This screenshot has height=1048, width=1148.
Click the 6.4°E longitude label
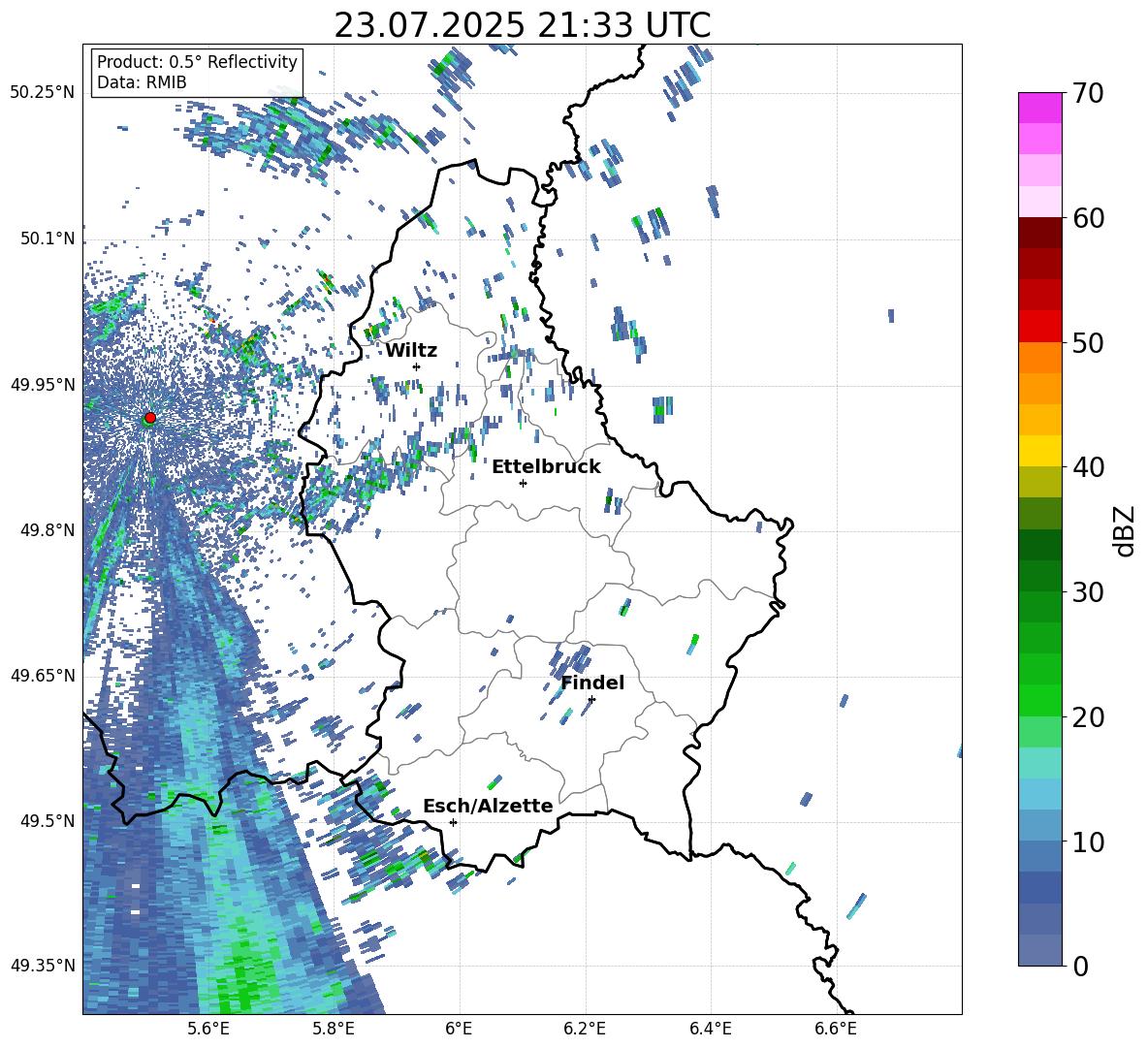pyautogui.click(x=711, y=1029)
